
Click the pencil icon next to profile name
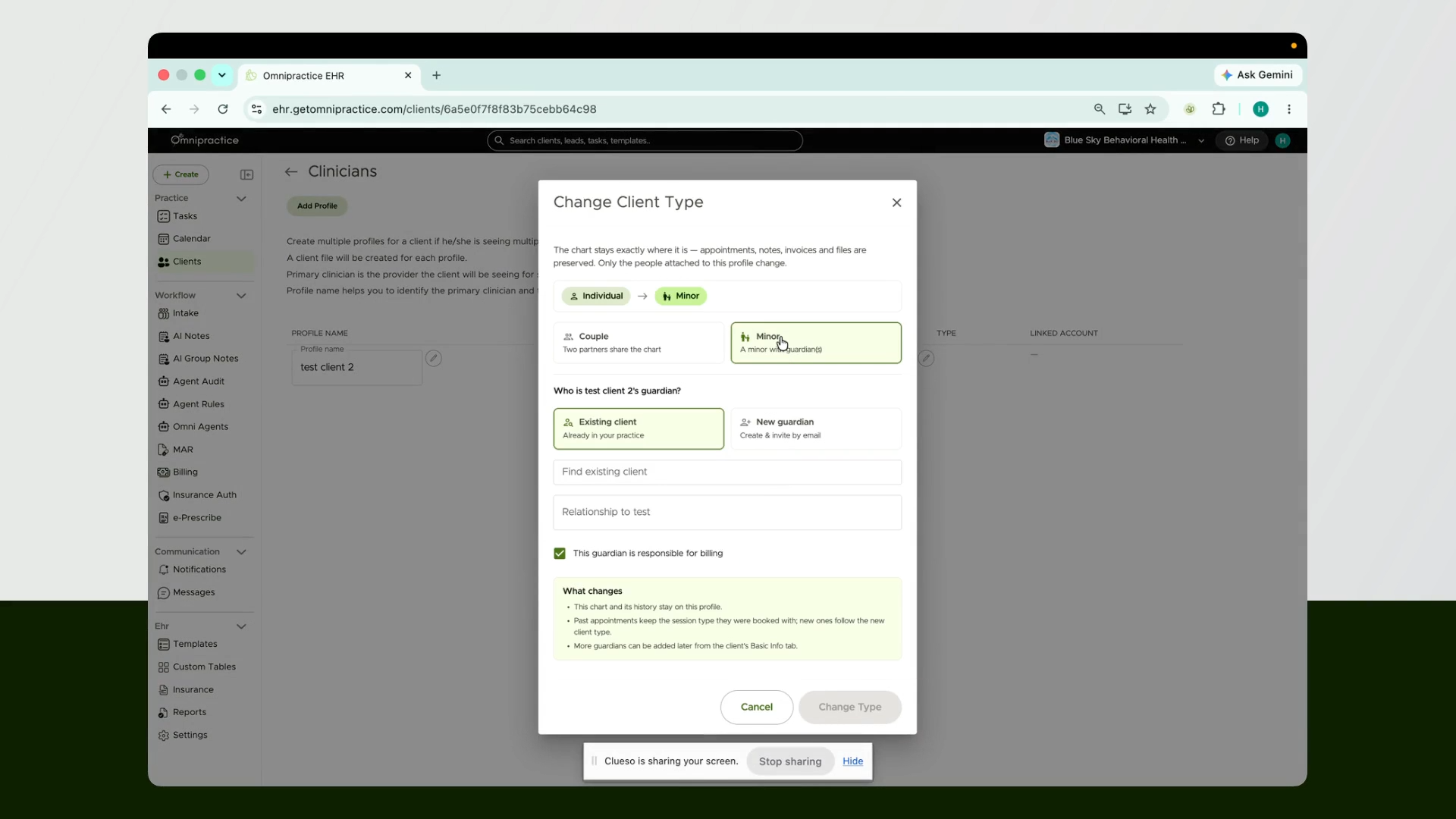433,358
